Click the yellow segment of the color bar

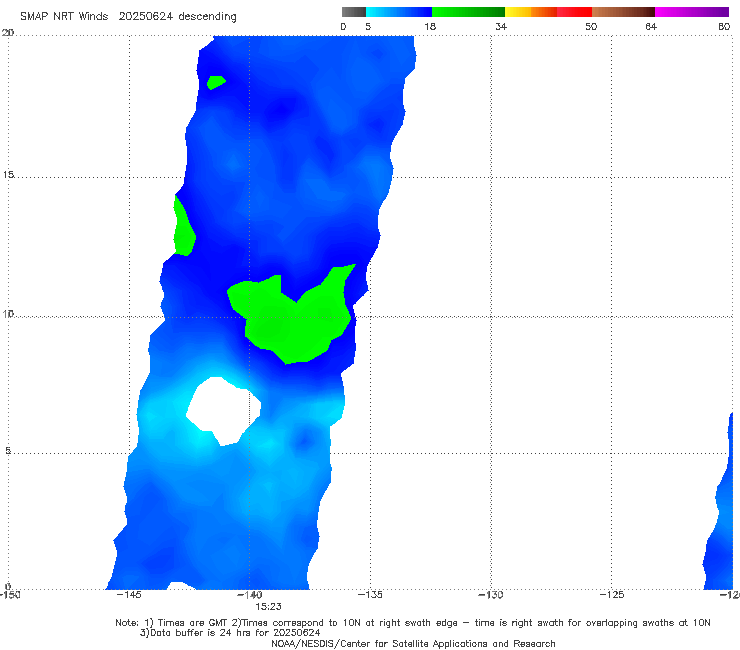pos(518,12)
